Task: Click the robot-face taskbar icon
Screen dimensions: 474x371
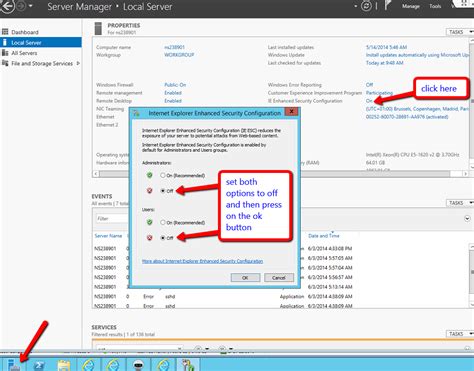Action: (x=138, y=365)
